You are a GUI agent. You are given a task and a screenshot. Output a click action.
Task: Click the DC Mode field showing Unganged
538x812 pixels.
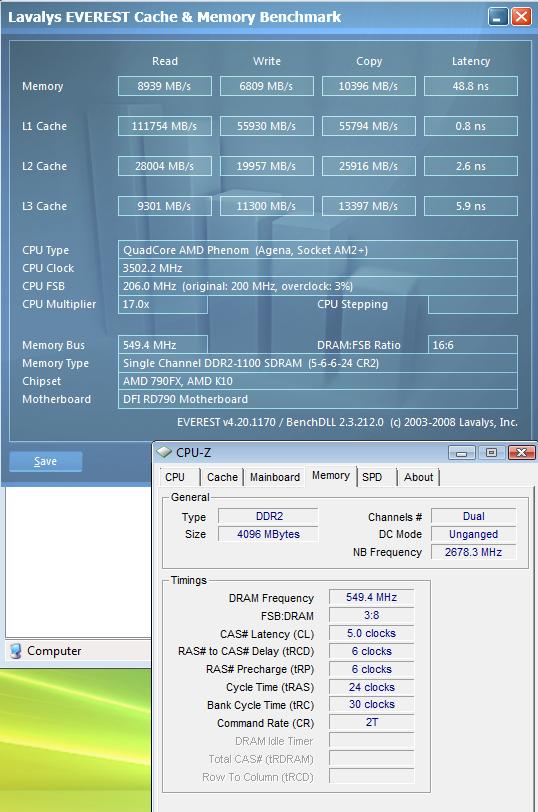[474, 534]
